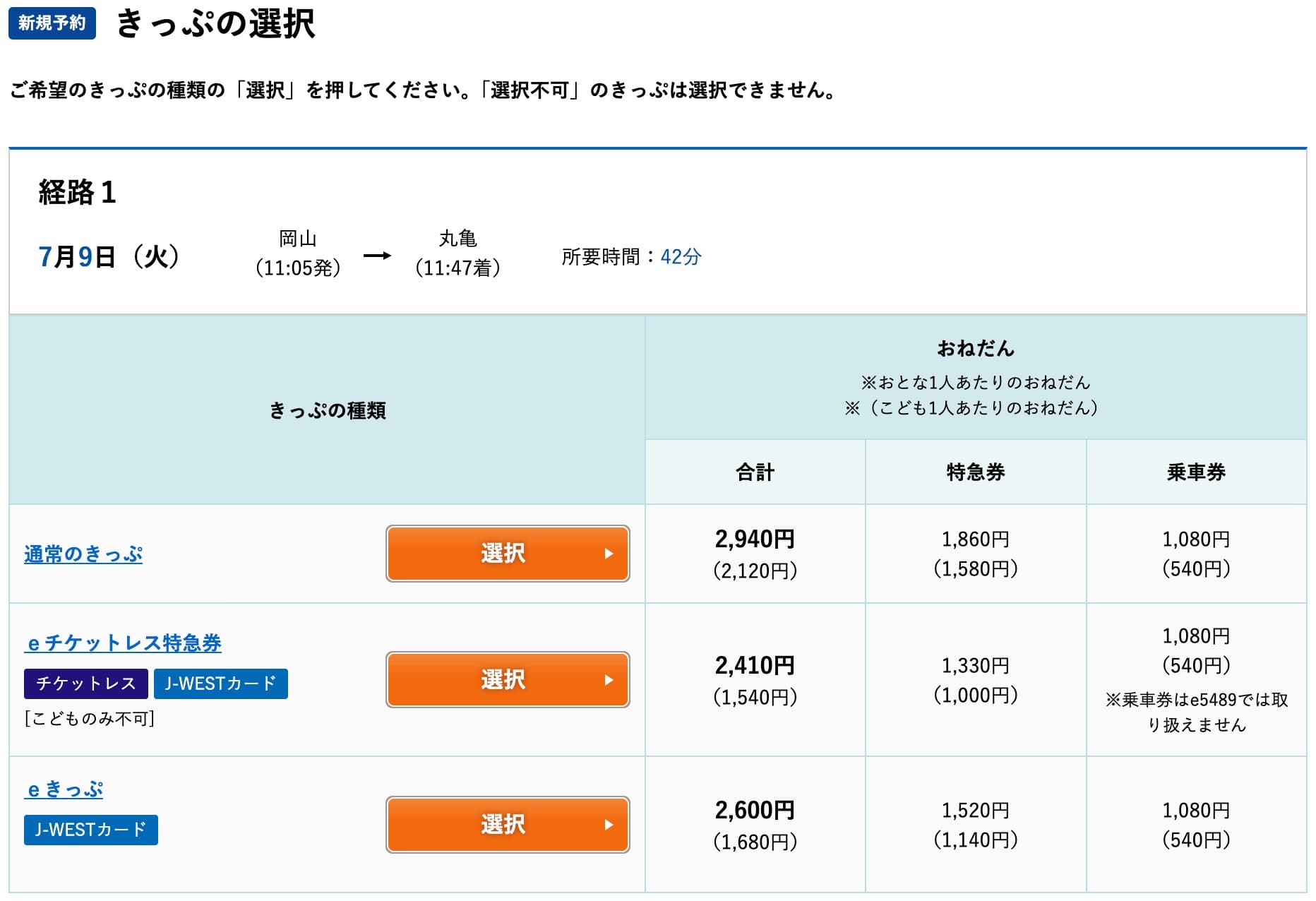The image size is (1316, 901).
Task: Click the おねだん header
Action: (976, 348)
